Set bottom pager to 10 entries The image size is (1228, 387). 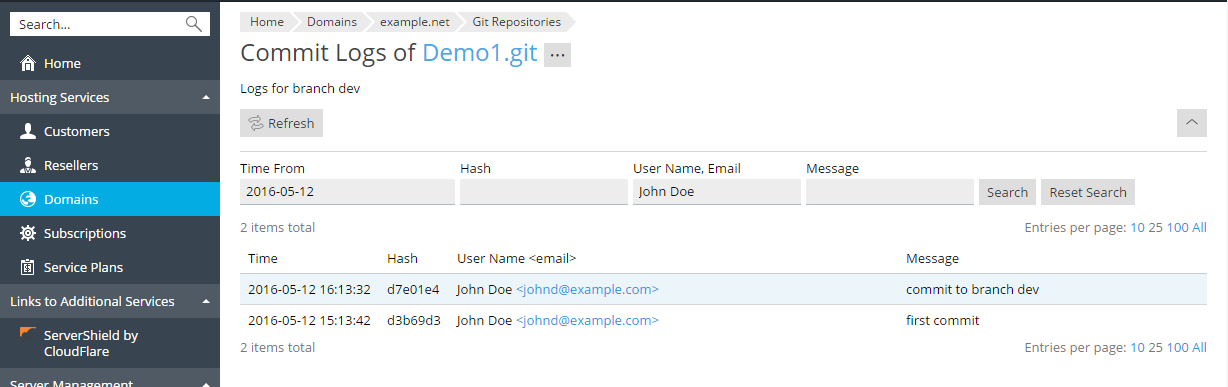pyautogui.click(x=1137, y=347)
